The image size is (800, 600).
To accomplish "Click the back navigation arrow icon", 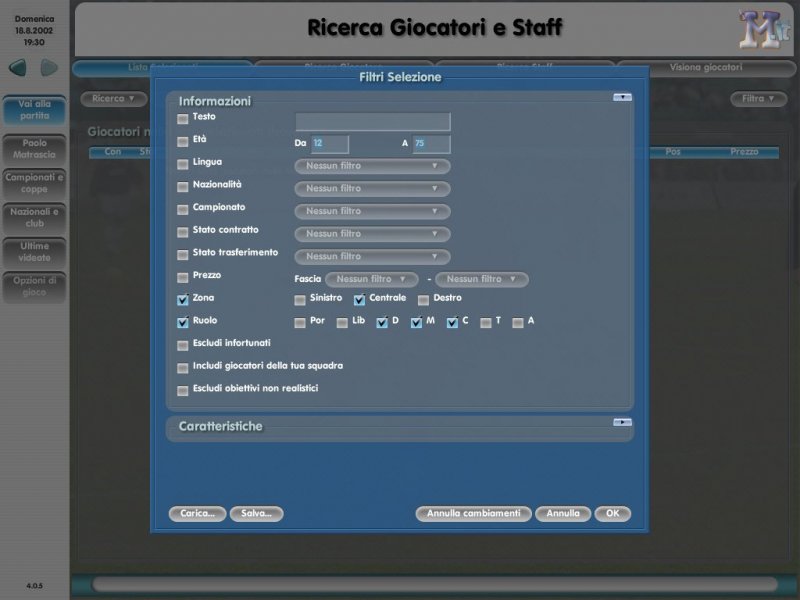I will tap(17, 68).
